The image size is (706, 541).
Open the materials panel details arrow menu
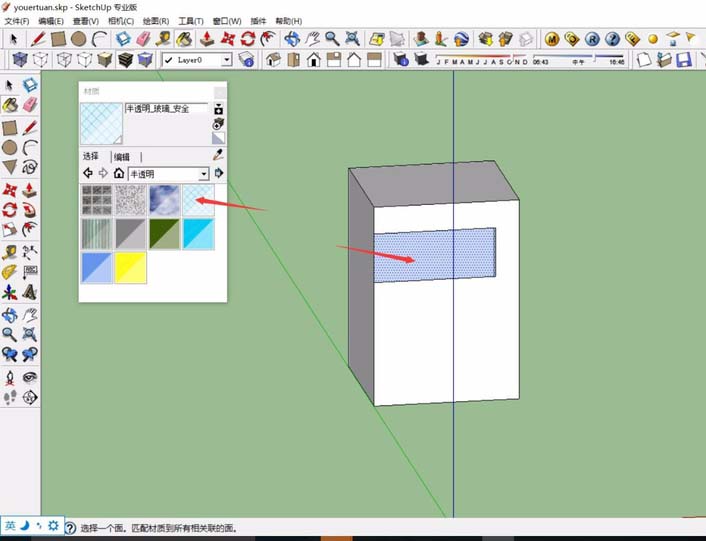219,173
